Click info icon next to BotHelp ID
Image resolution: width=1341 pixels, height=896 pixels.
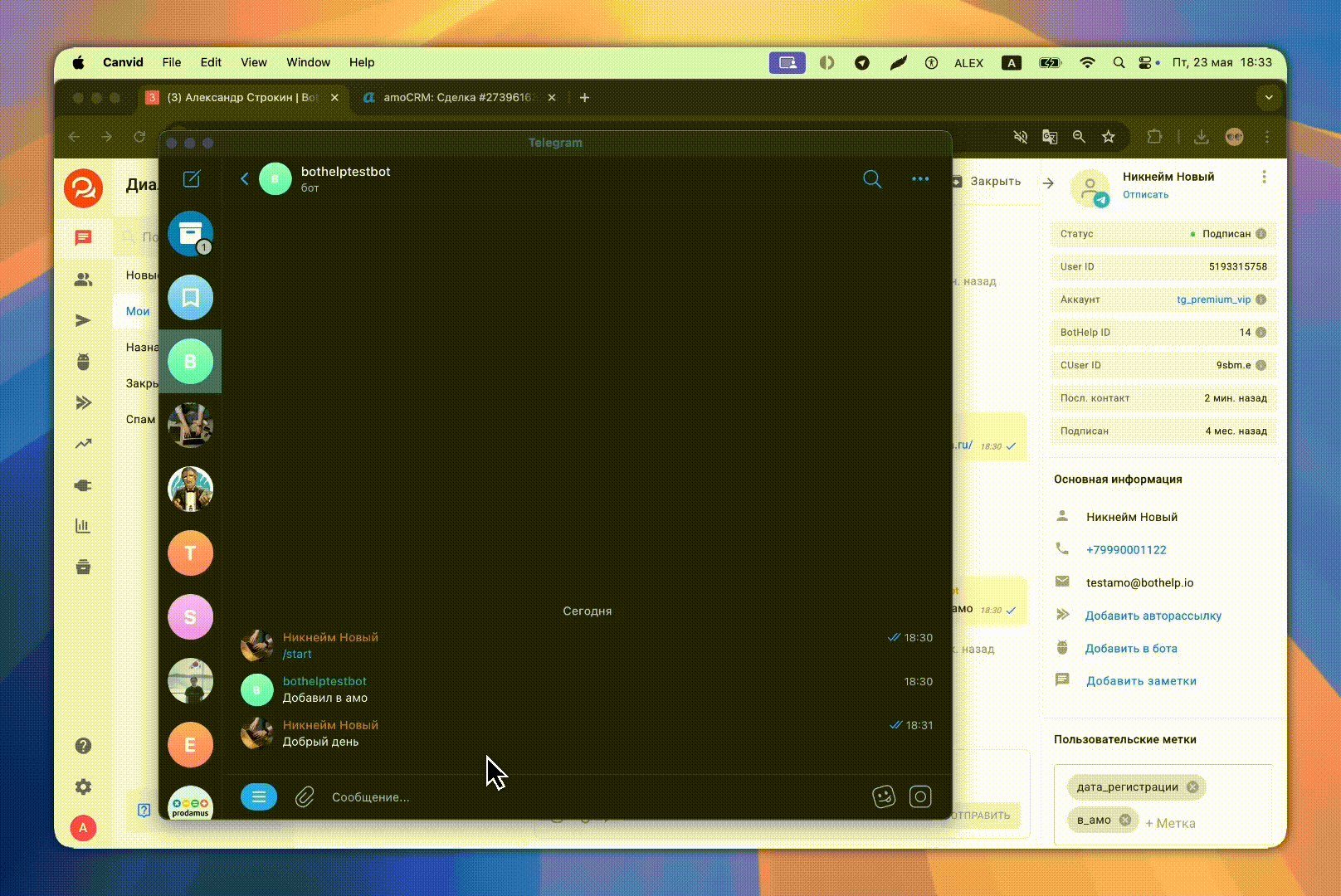[x=1261, y=333]
